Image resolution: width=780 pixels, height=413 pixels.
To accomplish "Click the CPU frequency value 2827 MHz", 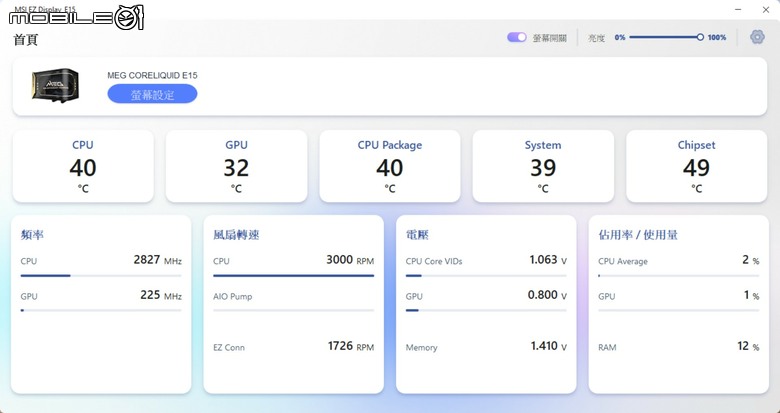I will tap(157, 260).
